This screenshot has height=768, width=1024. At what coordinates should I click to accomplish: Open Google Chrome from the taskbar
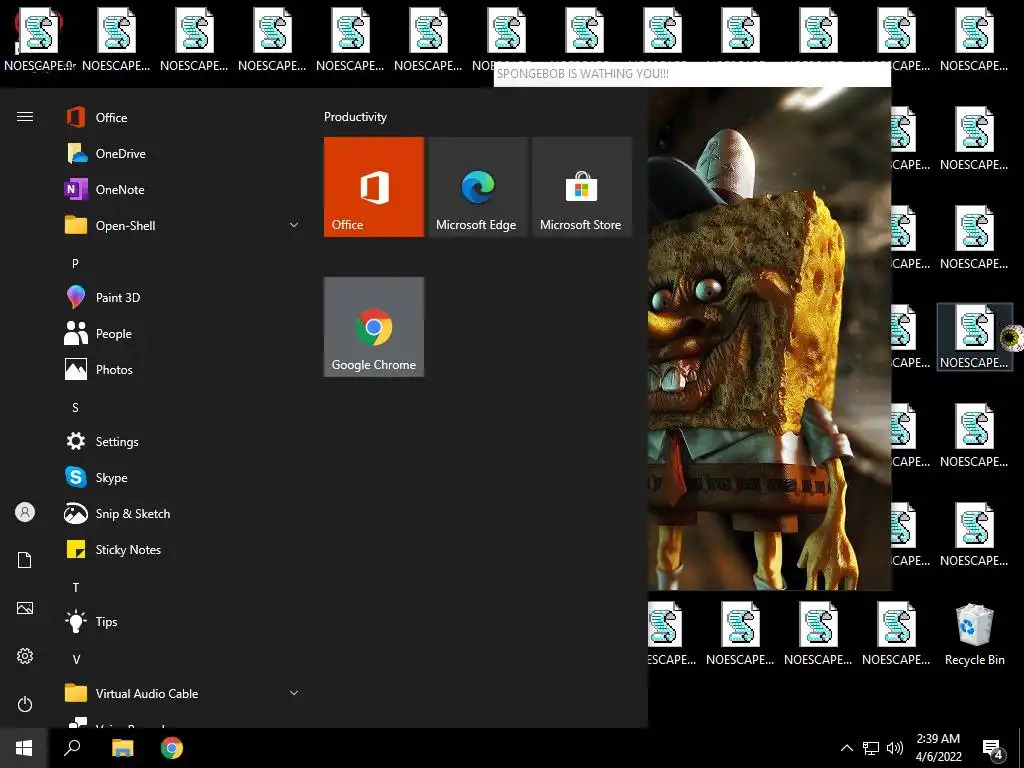coord(172,748)
